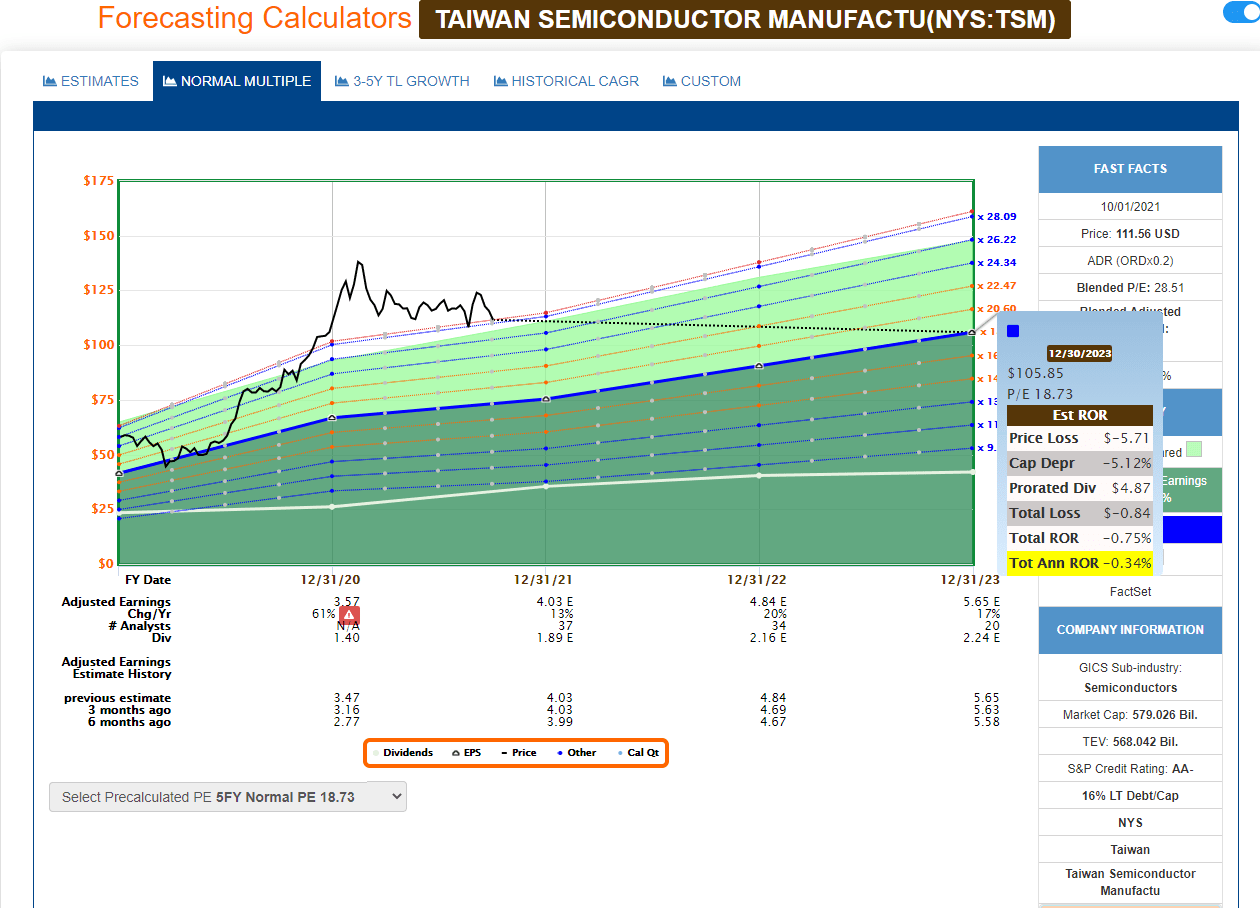
Task: Click the red warning triangle beside 61%
Action: click(350, 614)
